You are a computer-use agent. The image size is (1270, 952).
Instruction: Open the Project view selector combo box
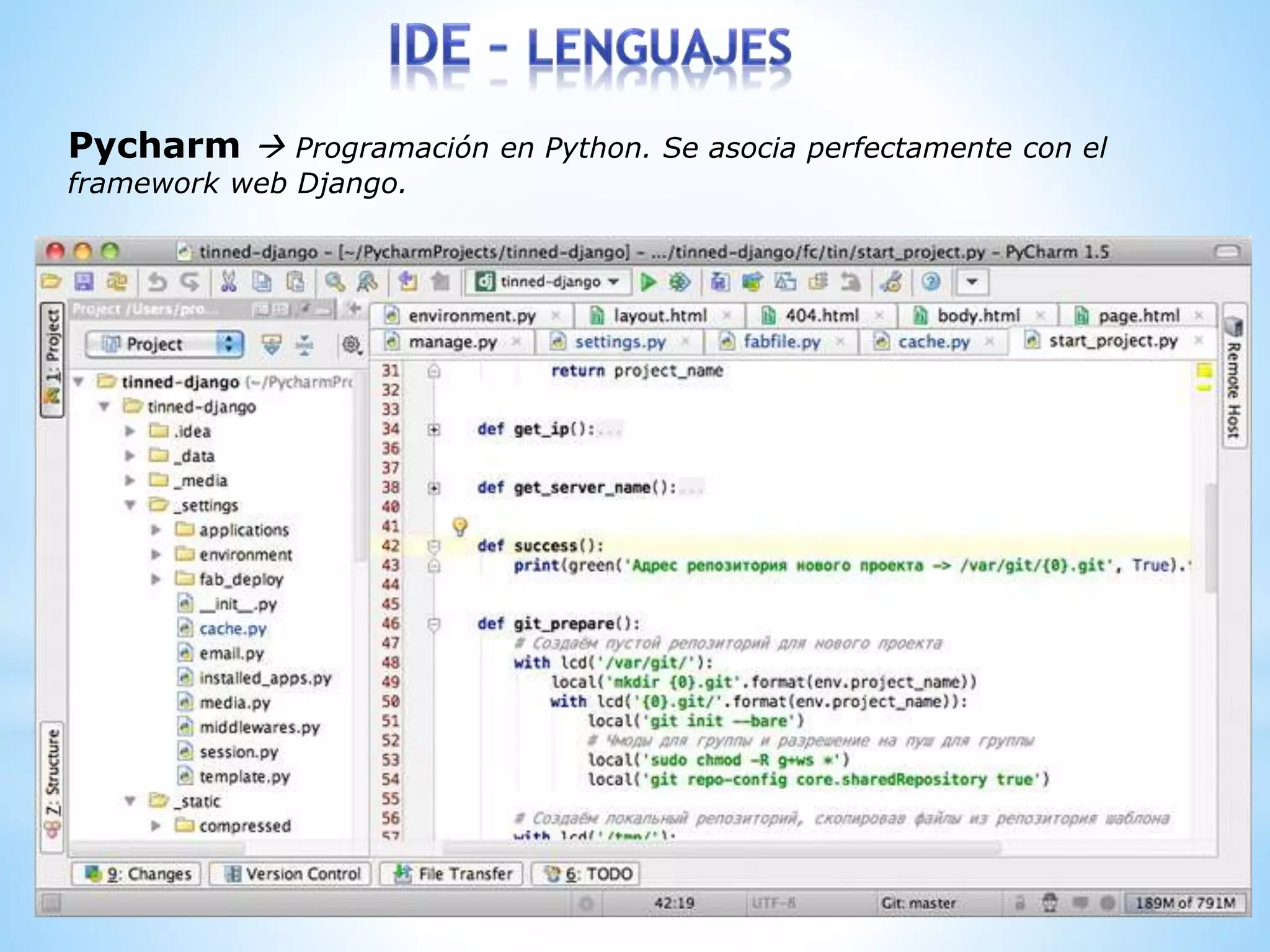[164, 344]
